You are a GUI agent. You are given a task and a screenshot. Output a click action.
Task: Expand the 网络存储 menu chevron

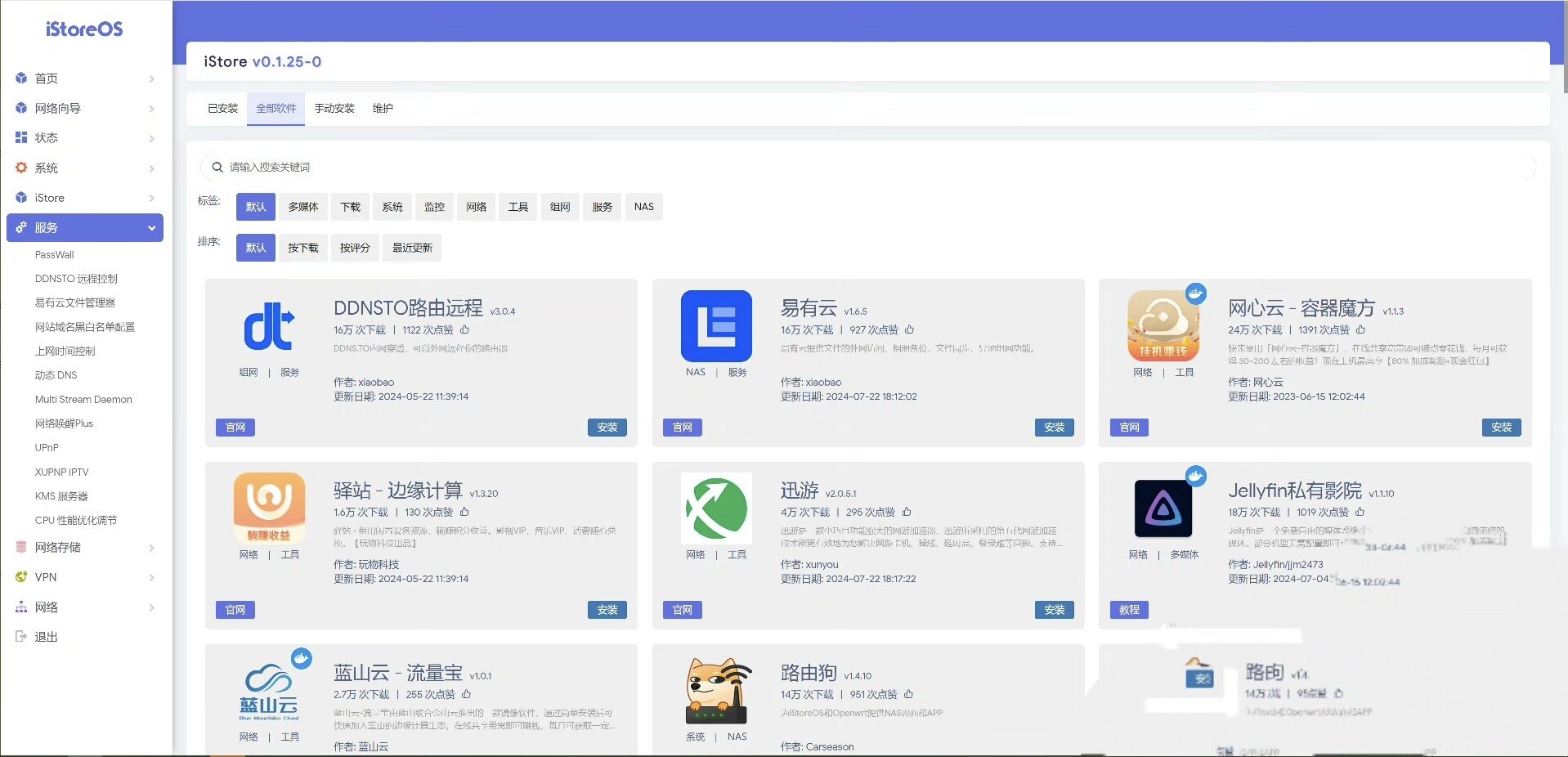(152, 548)
